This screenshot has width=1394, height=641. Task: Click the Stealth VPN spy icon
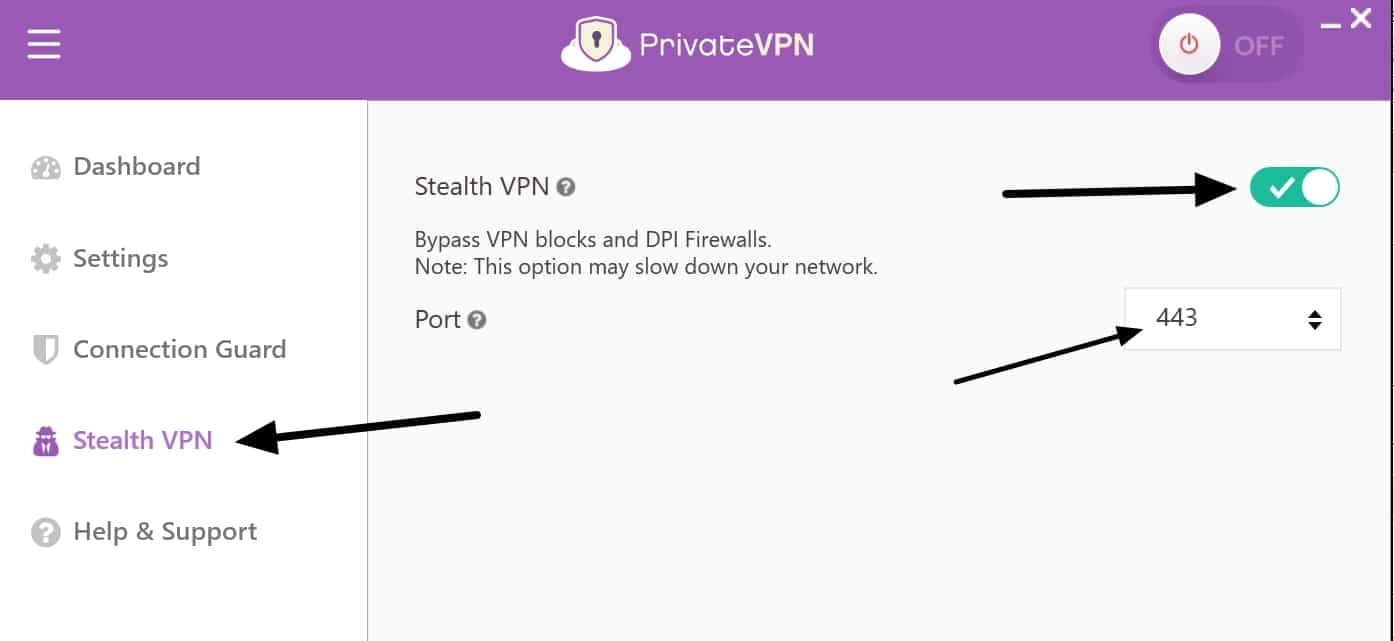coord(46,441)
